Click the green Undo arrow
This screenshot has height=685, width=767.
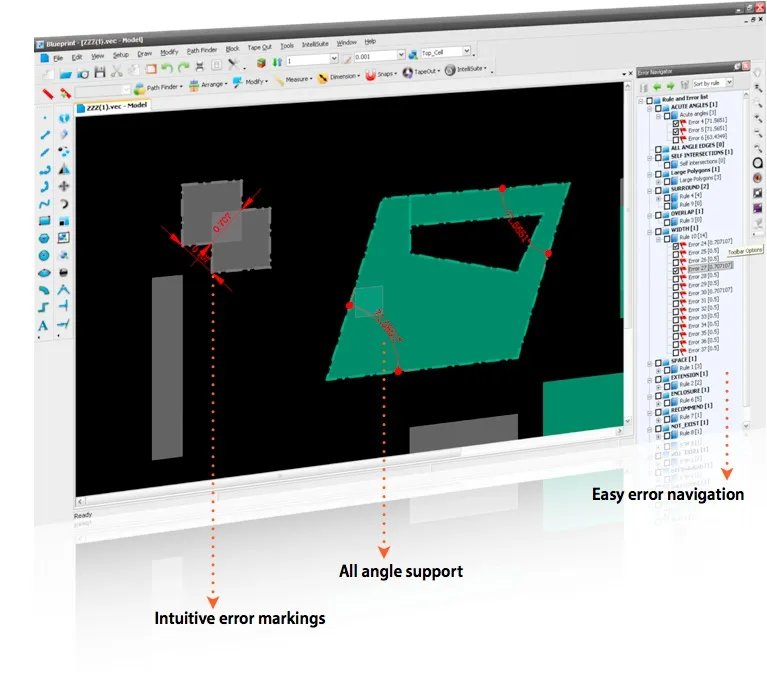[x=167, y=68]
